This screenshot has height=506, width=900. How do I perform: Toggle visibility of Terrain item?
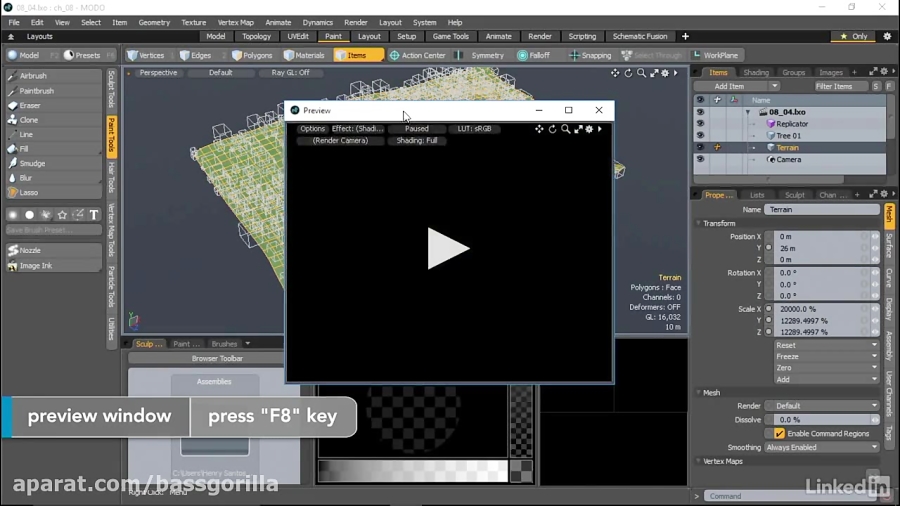700,147
